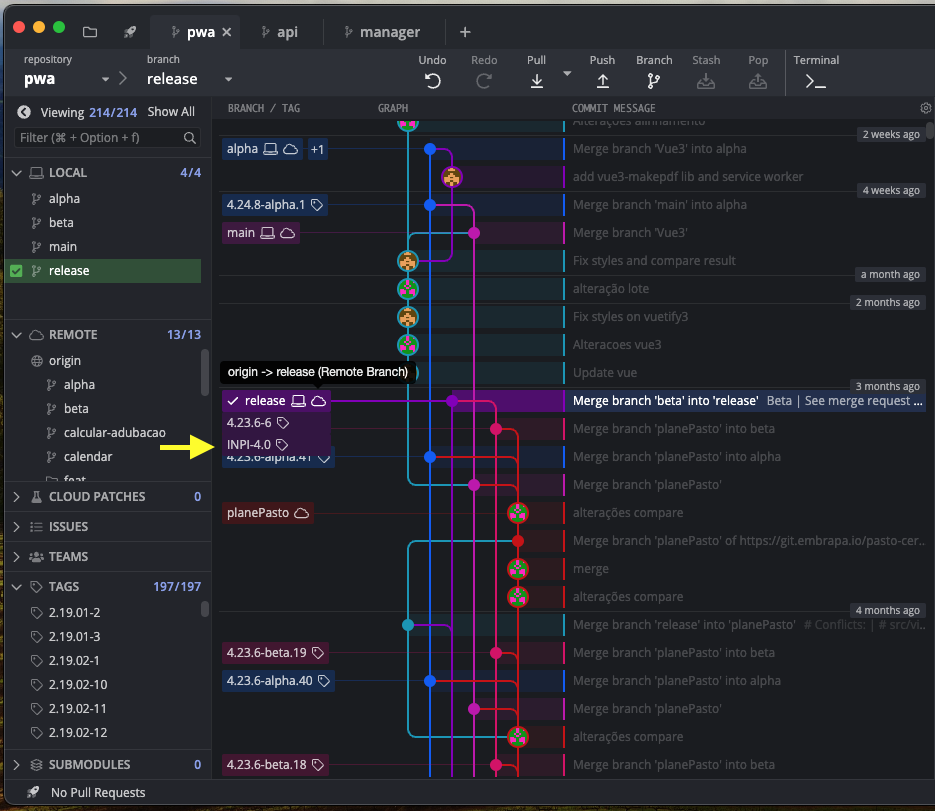
Task: Click tag icon on INPI-4.0 label
Action: 282,444
